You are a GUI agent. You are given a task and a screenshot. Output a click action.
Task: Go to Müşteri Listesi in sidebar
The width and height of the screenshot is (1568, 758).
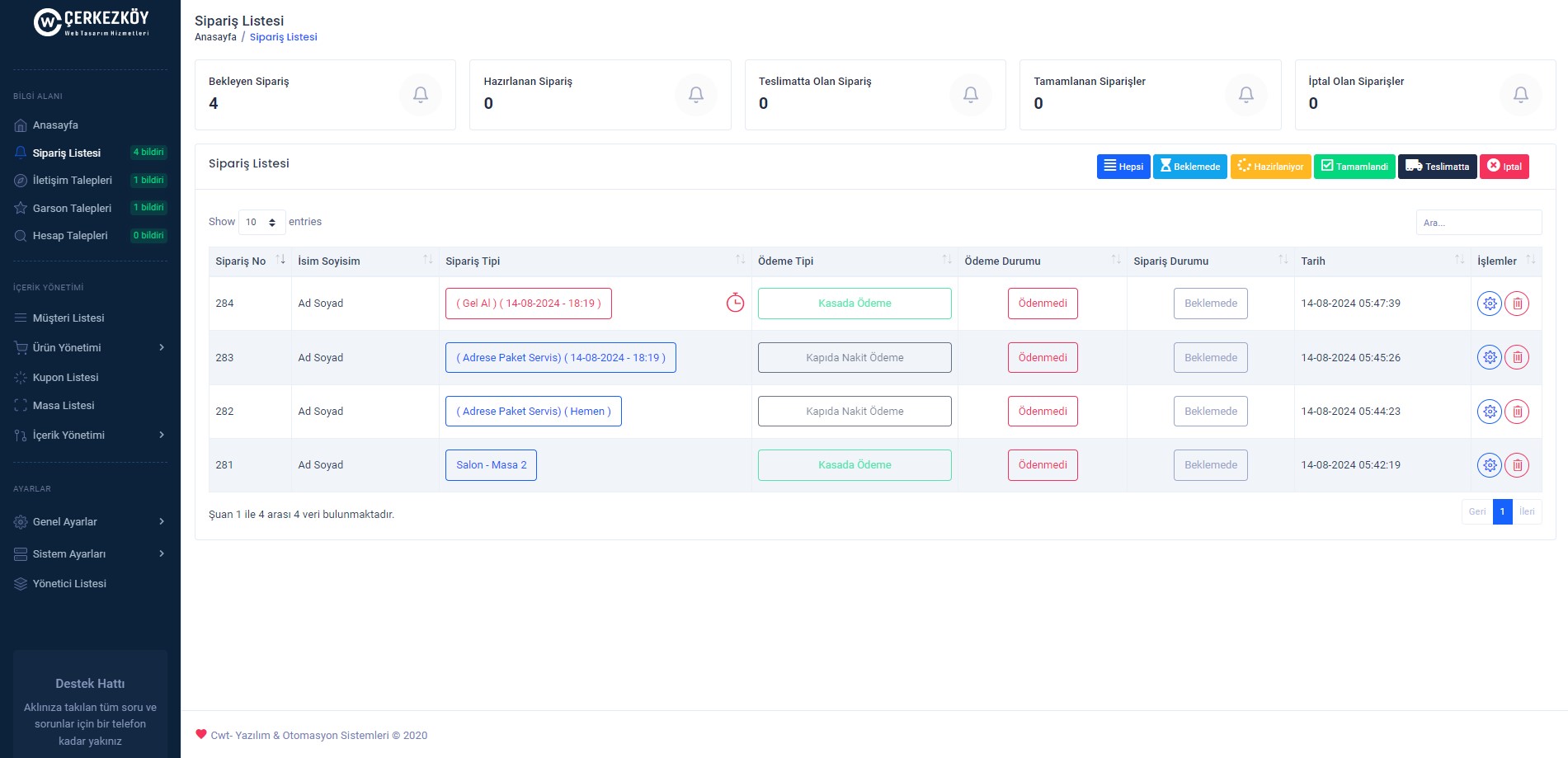point(68,318)
